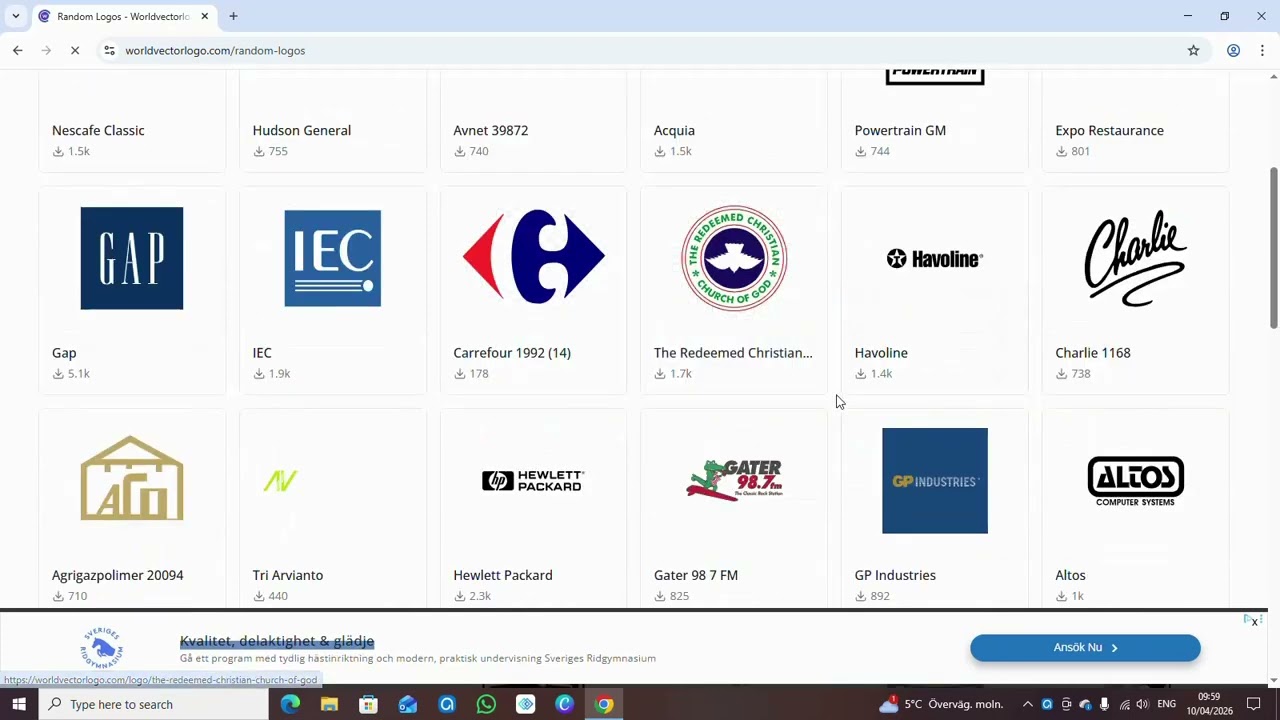Open WhatsApp from the taskbar
This screenshot has height=720, width=1280.
[486, 704]
